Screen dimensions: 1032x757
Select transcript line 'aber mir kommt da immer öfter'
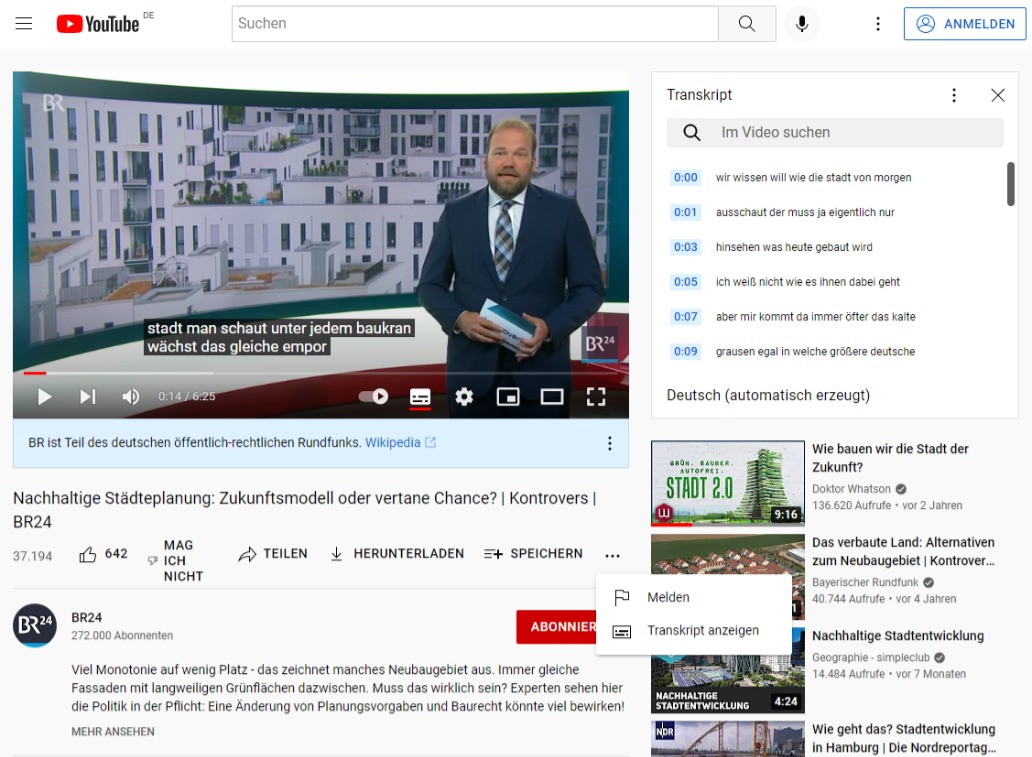point(815,317)
